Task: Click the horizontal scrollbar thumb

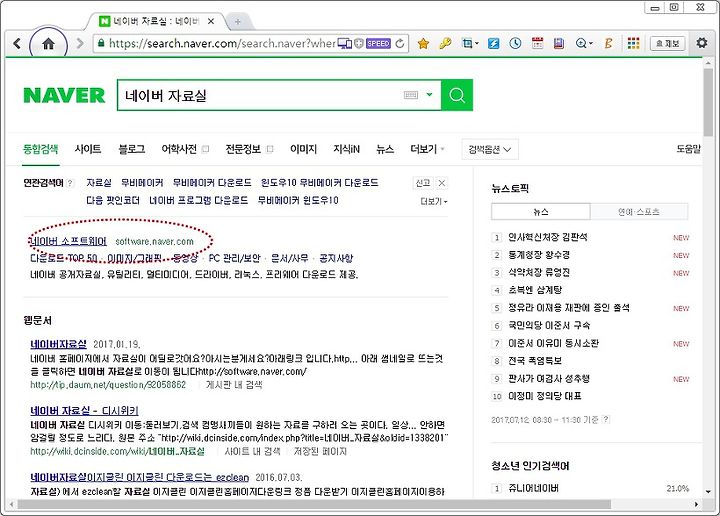Action: 314,504
